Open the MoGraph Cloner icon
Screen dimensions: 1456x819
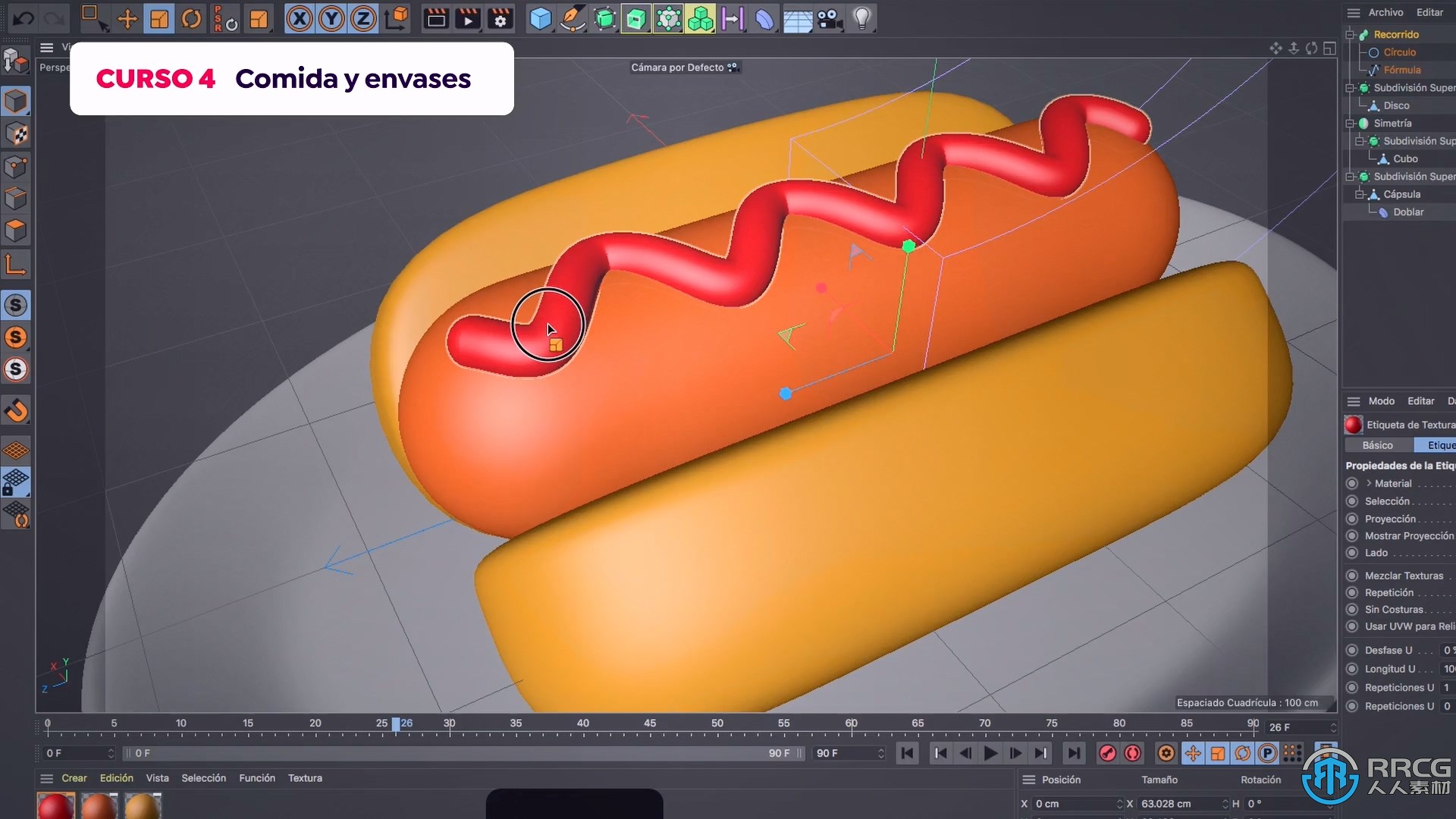700,18
